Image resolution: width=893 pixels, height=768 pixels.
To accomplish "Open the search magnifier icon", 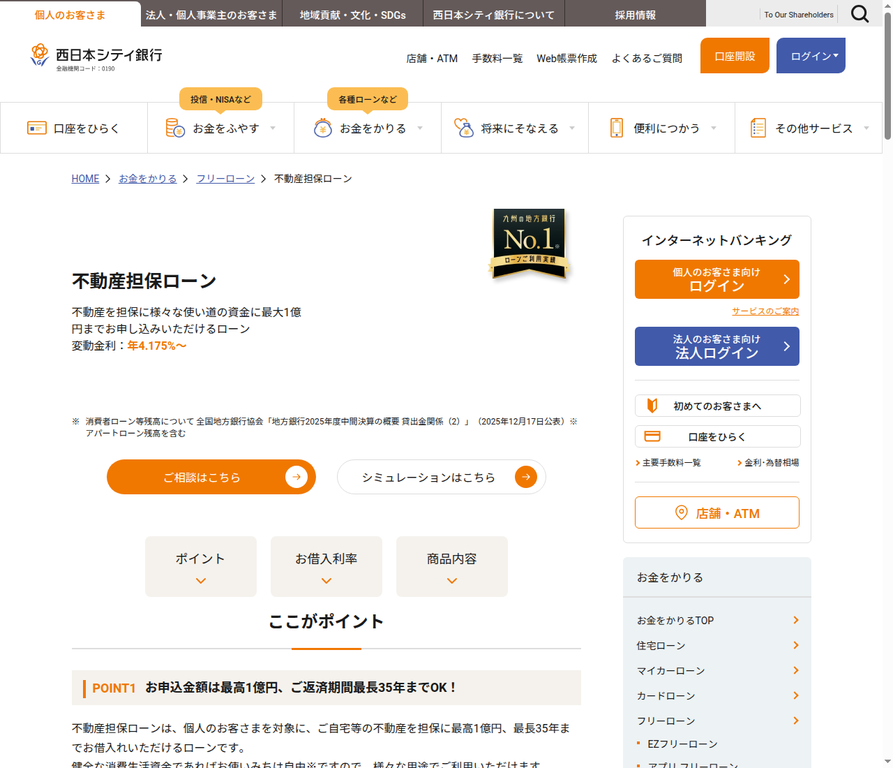I will pos(859,14).
